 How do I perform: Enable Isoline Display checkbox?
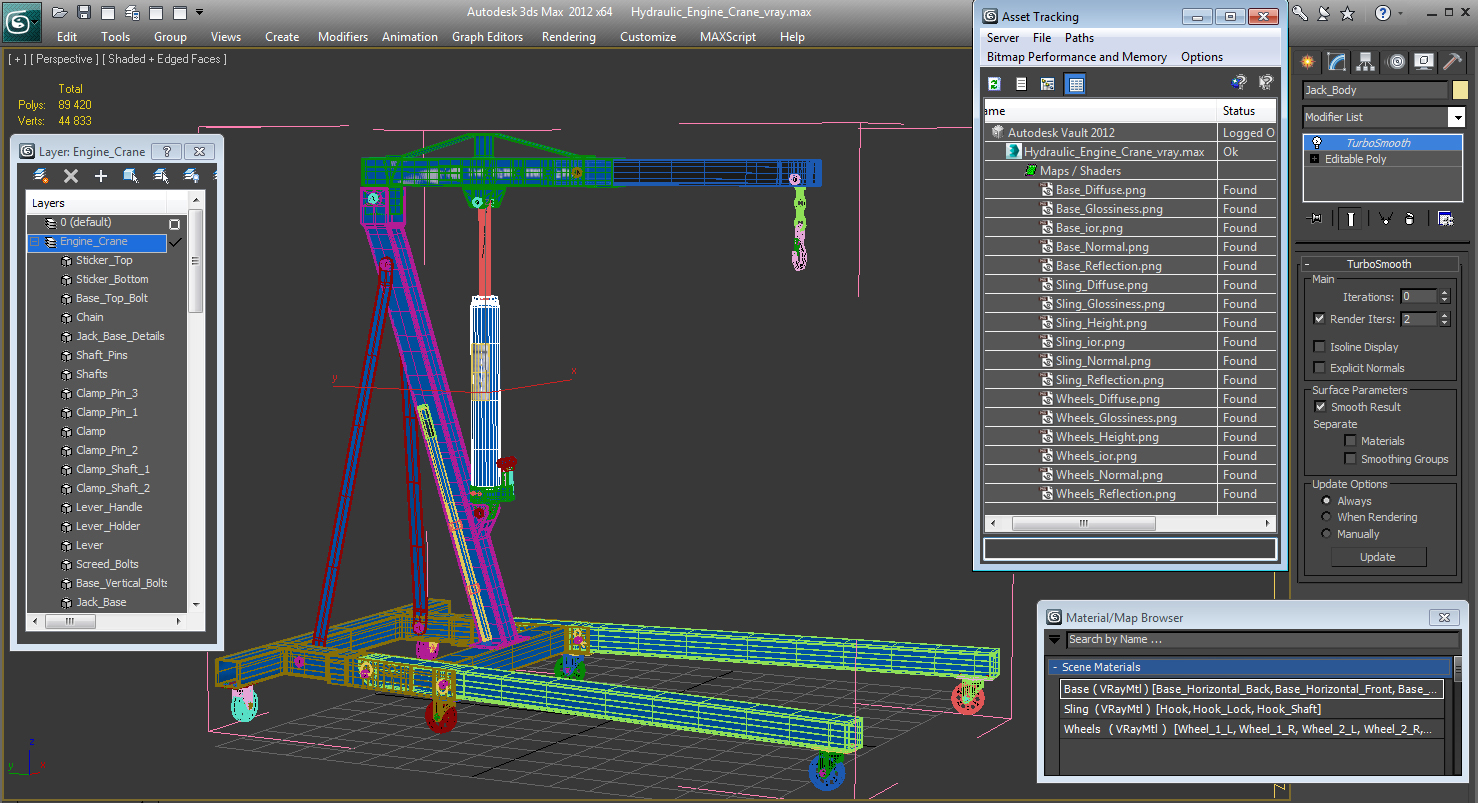[1319, 347]
